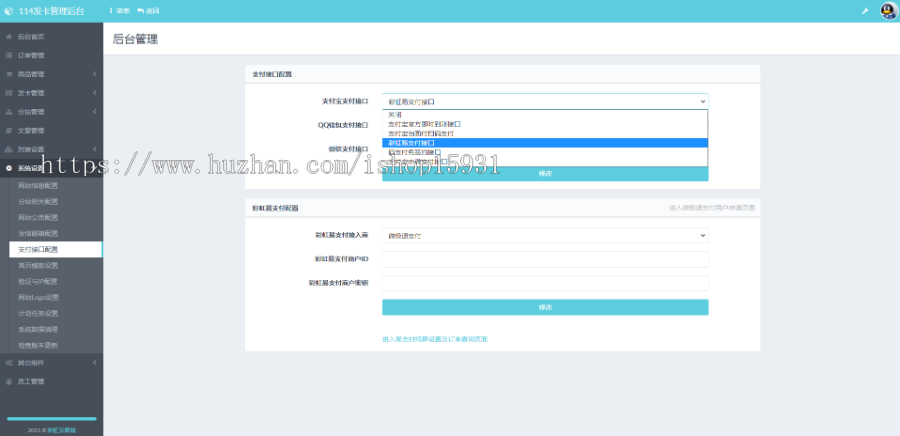Click the 分站管理 sitemap icon
This screenshot has width=900, height=436.
[x=9, y=111]
